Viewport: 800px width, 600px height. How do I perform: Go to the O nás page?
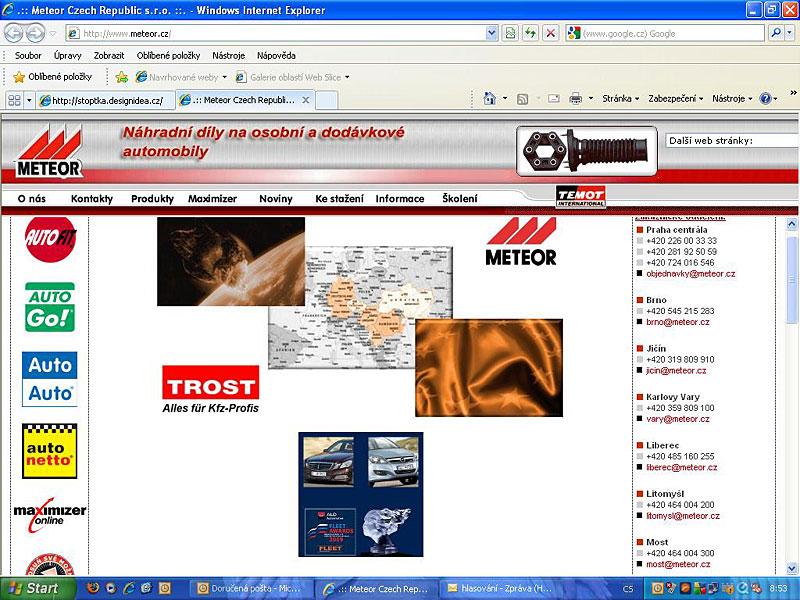coord(32,199)
